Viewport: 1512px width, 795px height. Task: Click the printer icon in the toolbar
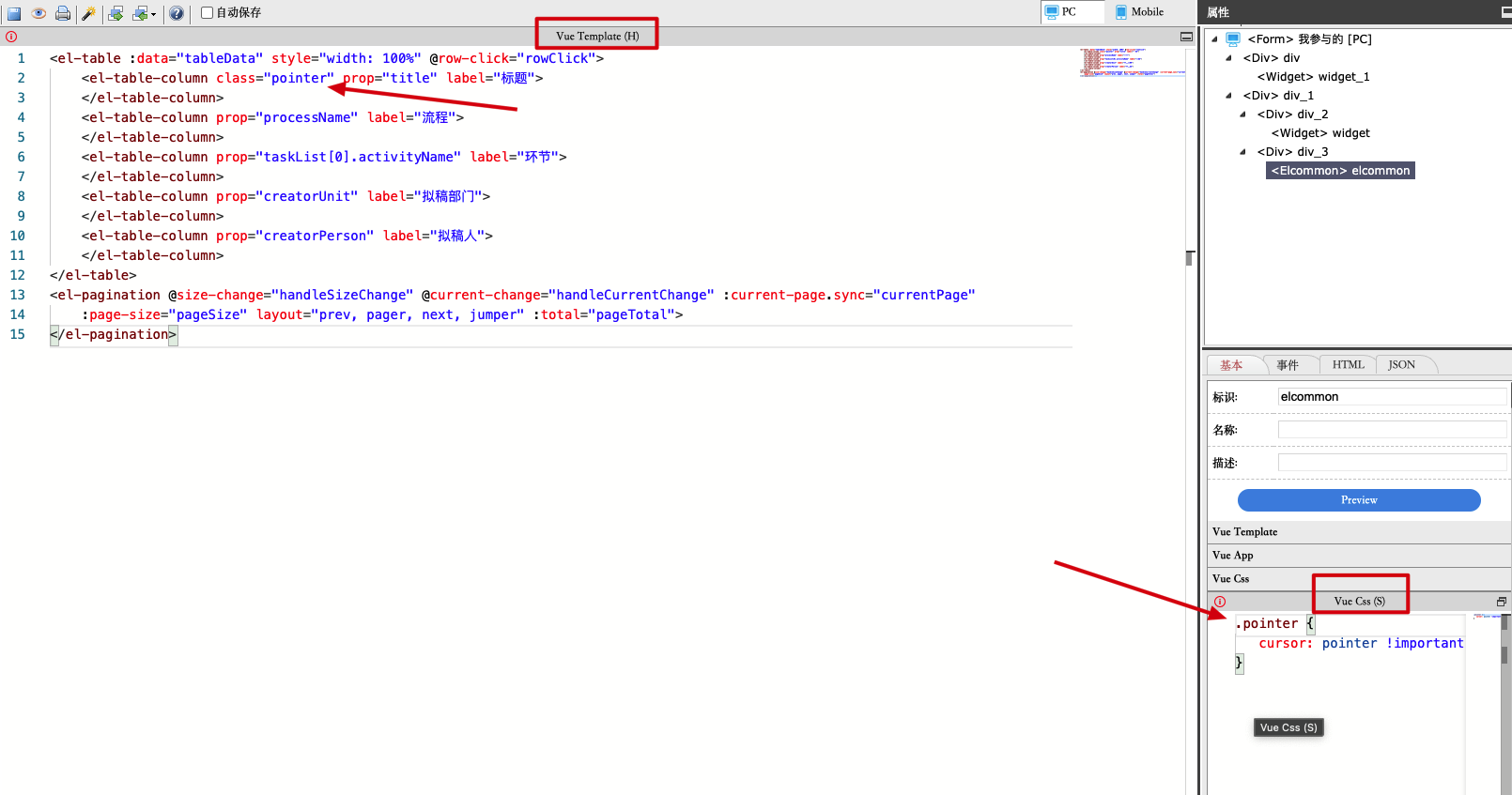(63, 13)
